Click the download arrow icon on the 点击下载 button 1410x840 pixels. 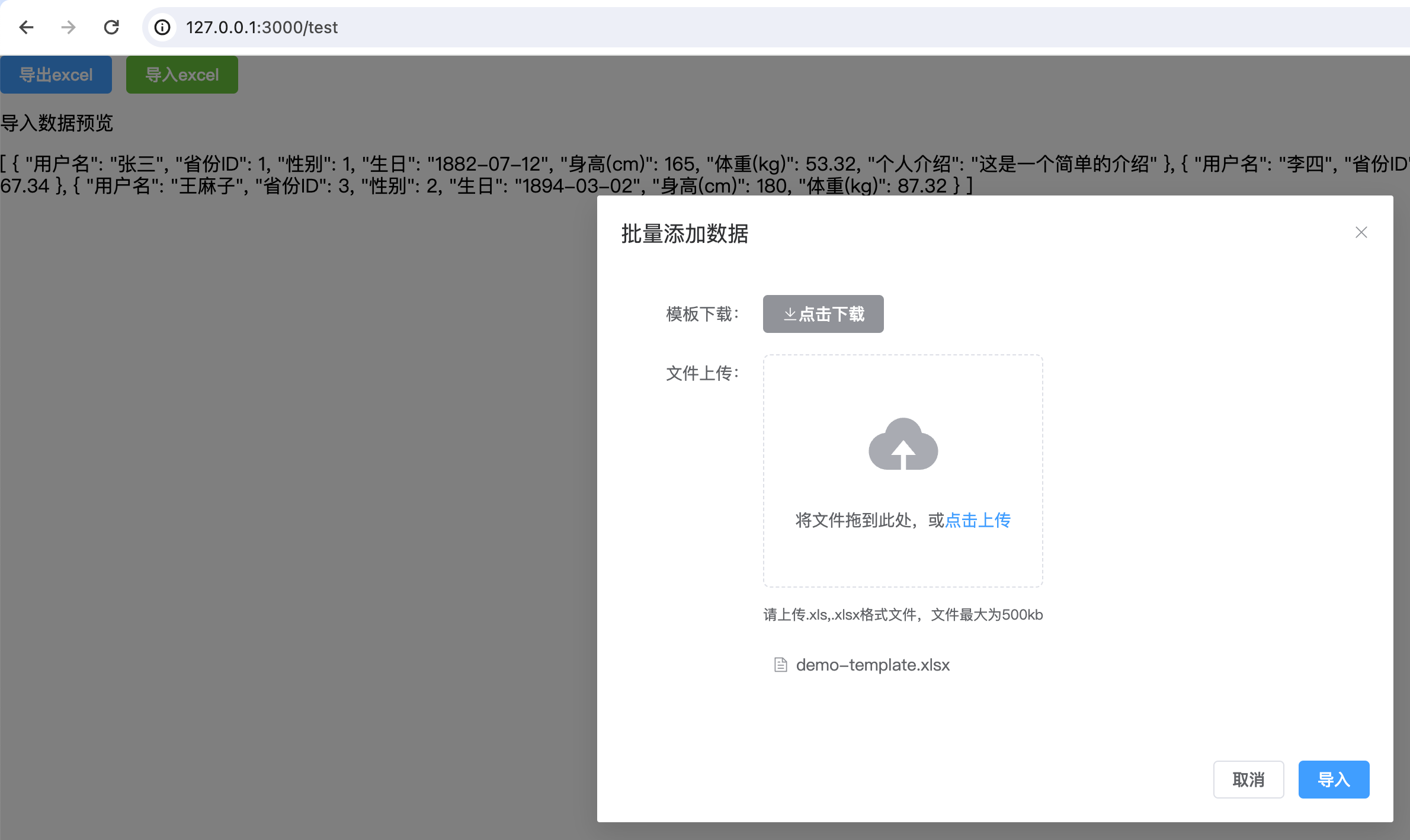(790, 314)
